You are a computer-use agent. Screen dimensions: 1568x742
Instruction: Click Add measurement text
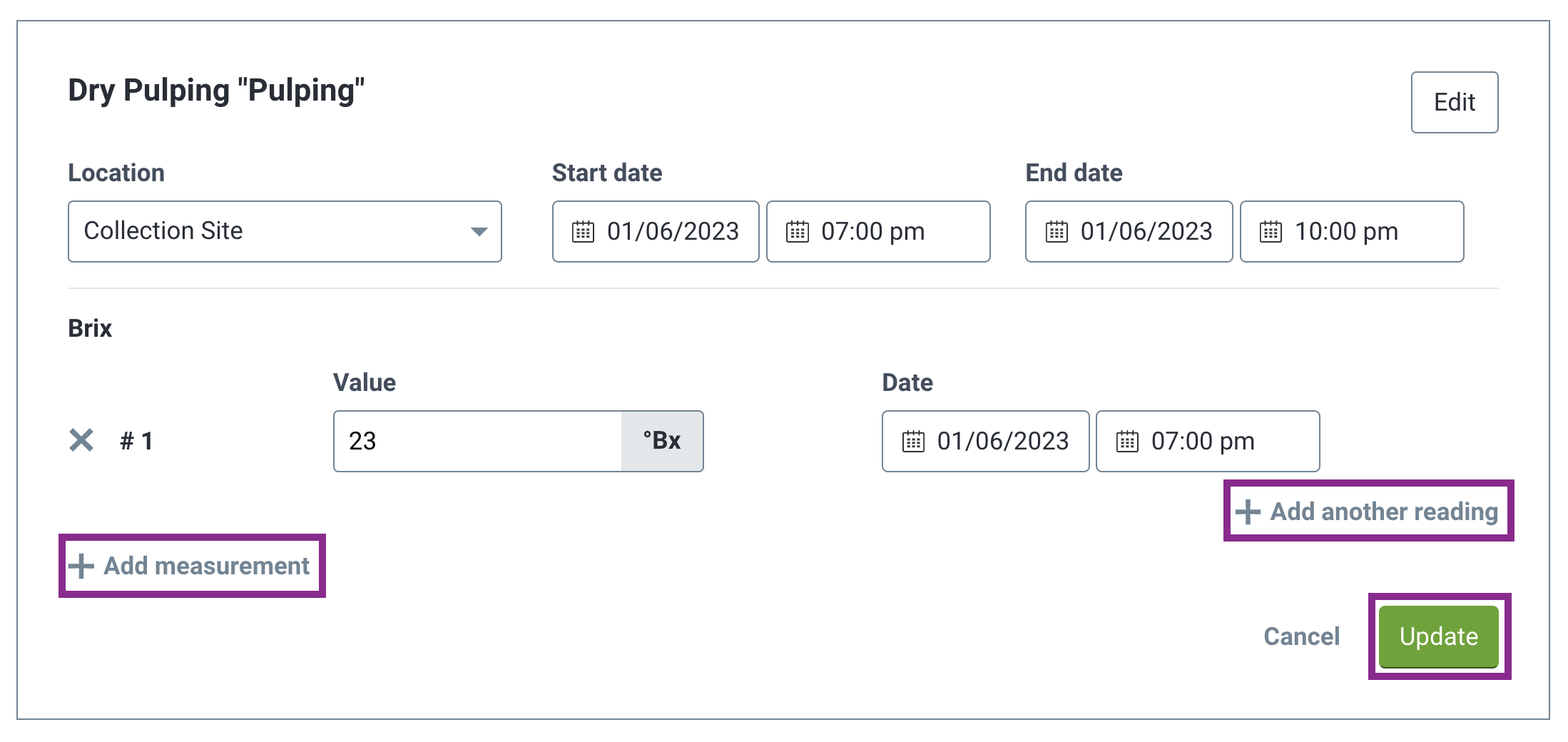pos(207,566)
